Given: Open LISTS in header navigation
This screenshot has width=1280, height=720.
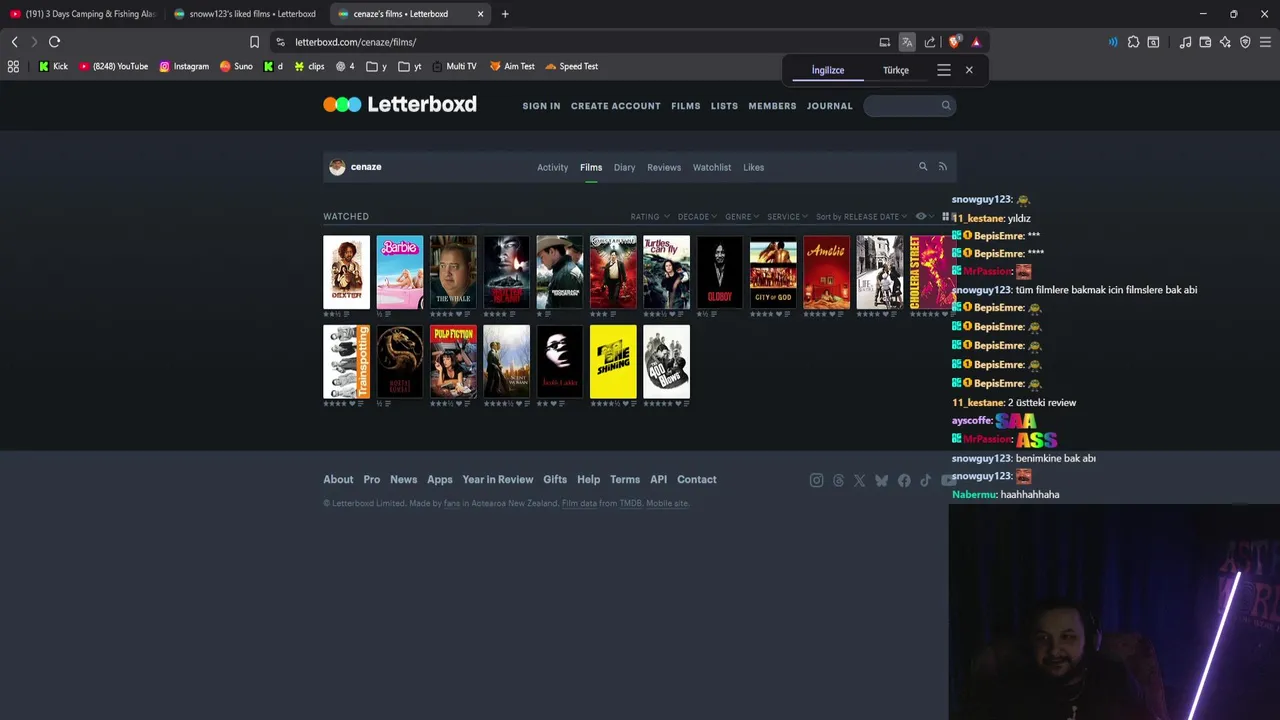Looking at the screenshot, I should click(x=724, y=106).
